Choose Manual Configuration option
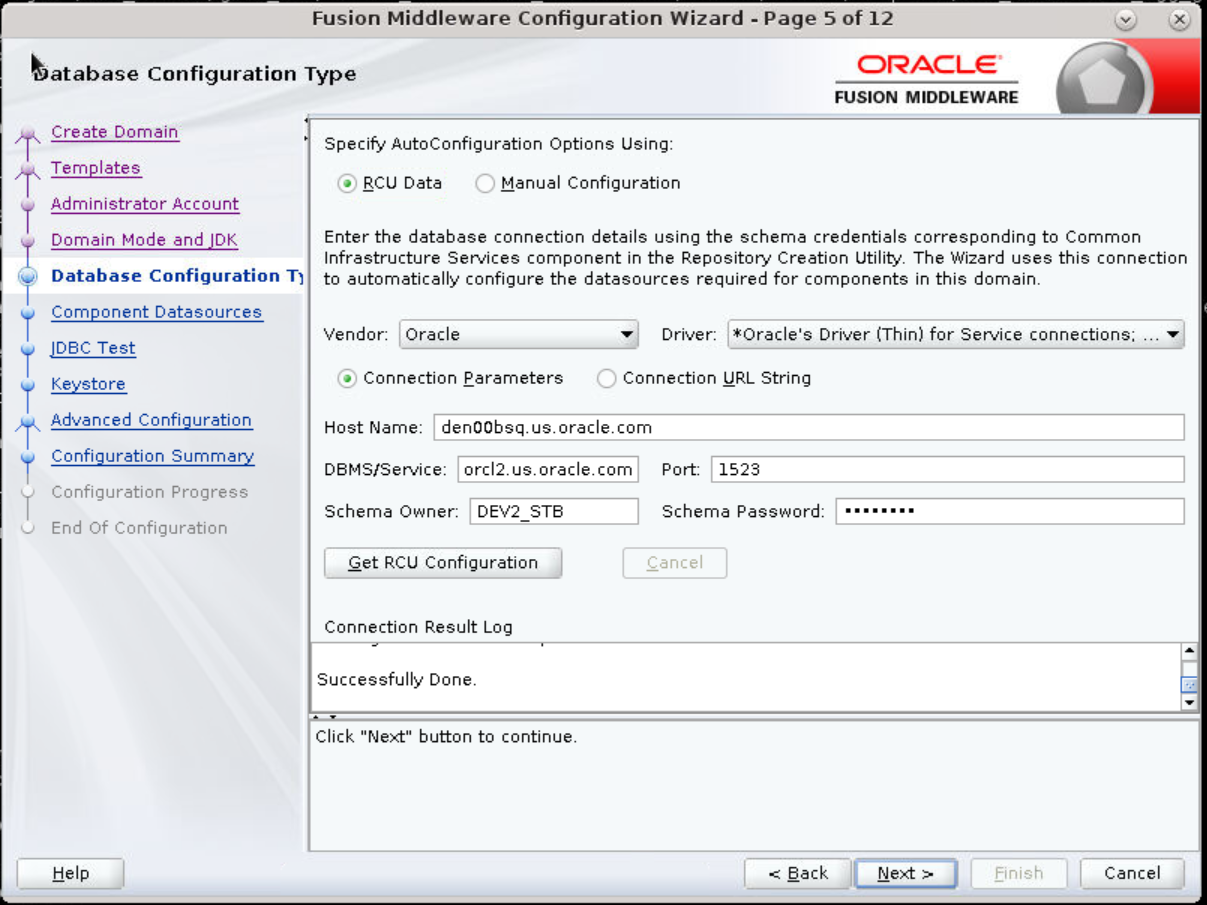The height and width of the screenshot is (905, 1207). pyautogui.click(x=485, y=184)
